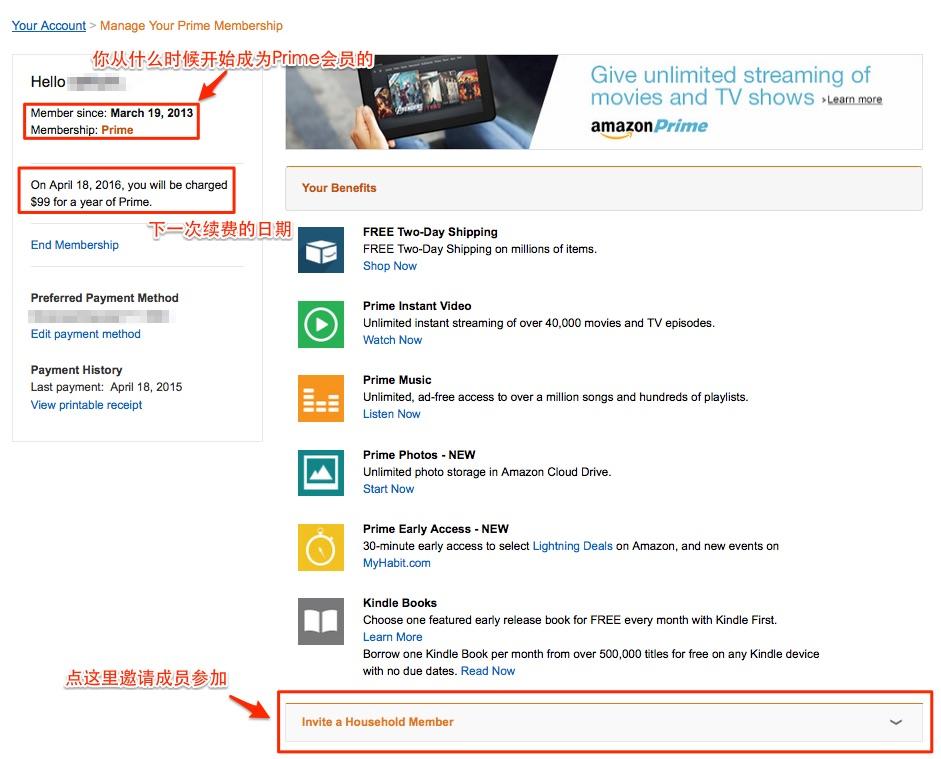Image resolution: width=941 pixels, height=759 pixels.
Task: Open the Lightning Deals link
Action: coord(573,546)
